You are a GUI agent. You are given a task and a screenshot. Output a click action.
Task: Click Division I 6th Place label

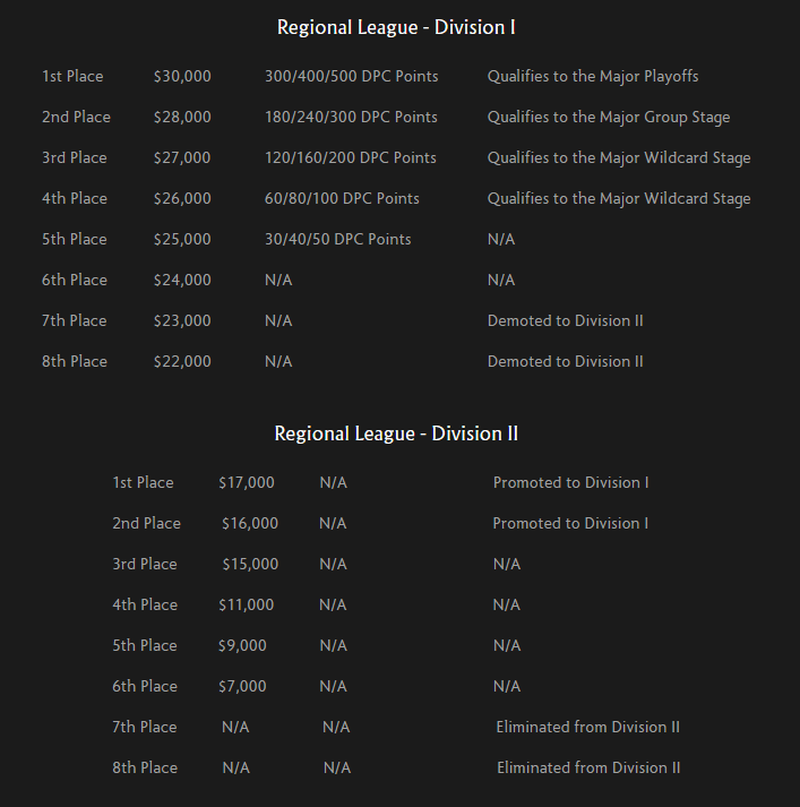pos(75,279)
